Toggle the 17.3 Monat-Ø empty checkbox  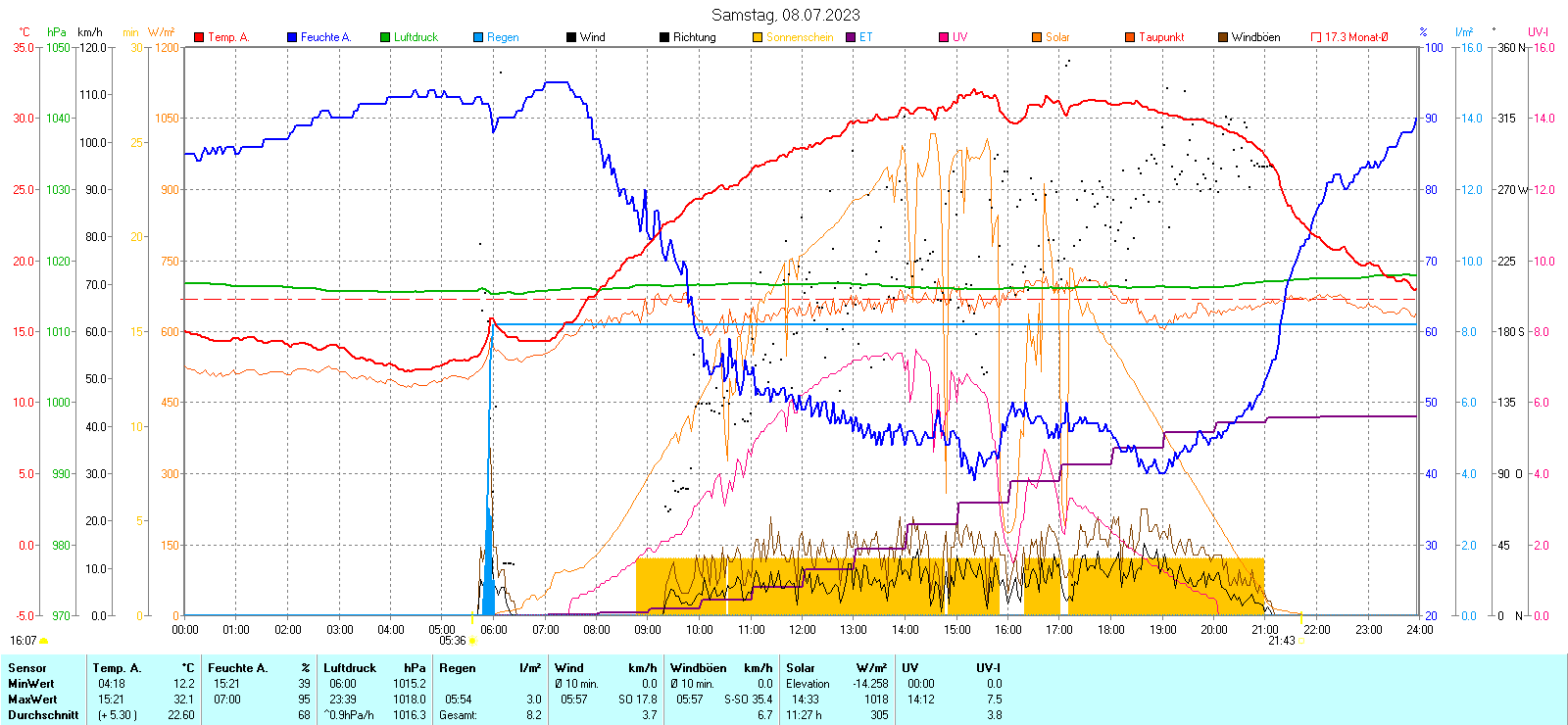[x=1316, y=37]
